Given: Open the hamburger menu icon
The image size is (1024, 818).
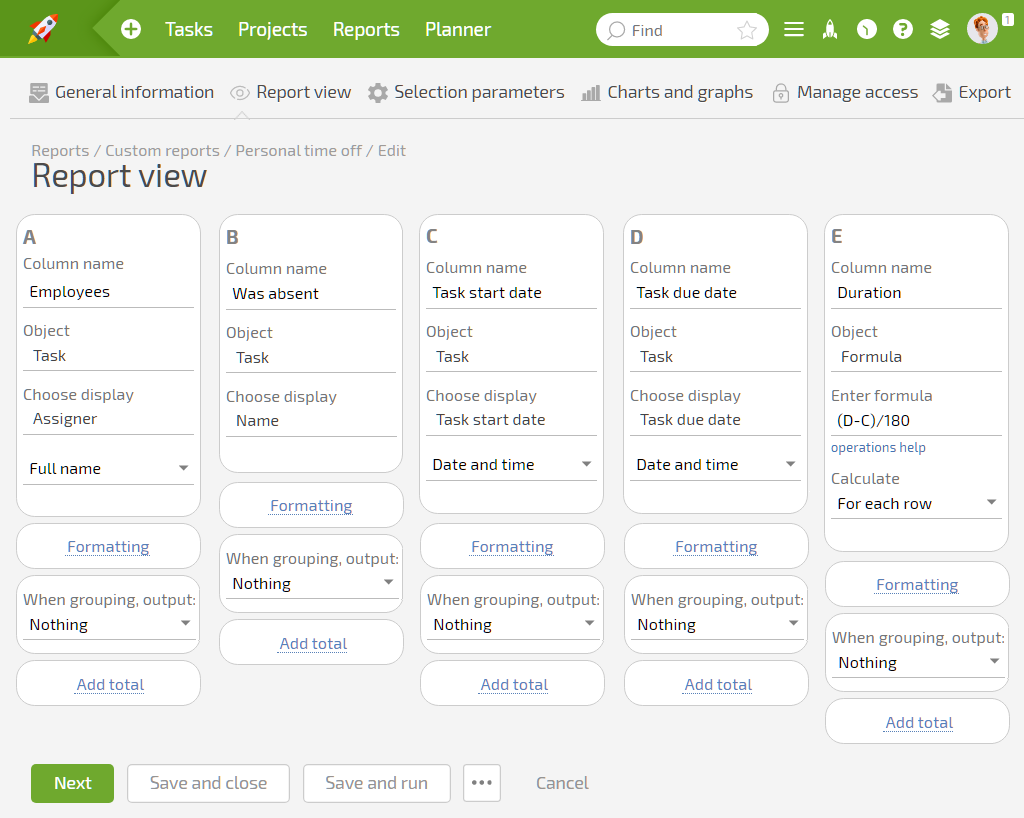Looking at the screenshot, I should point(793,29).
